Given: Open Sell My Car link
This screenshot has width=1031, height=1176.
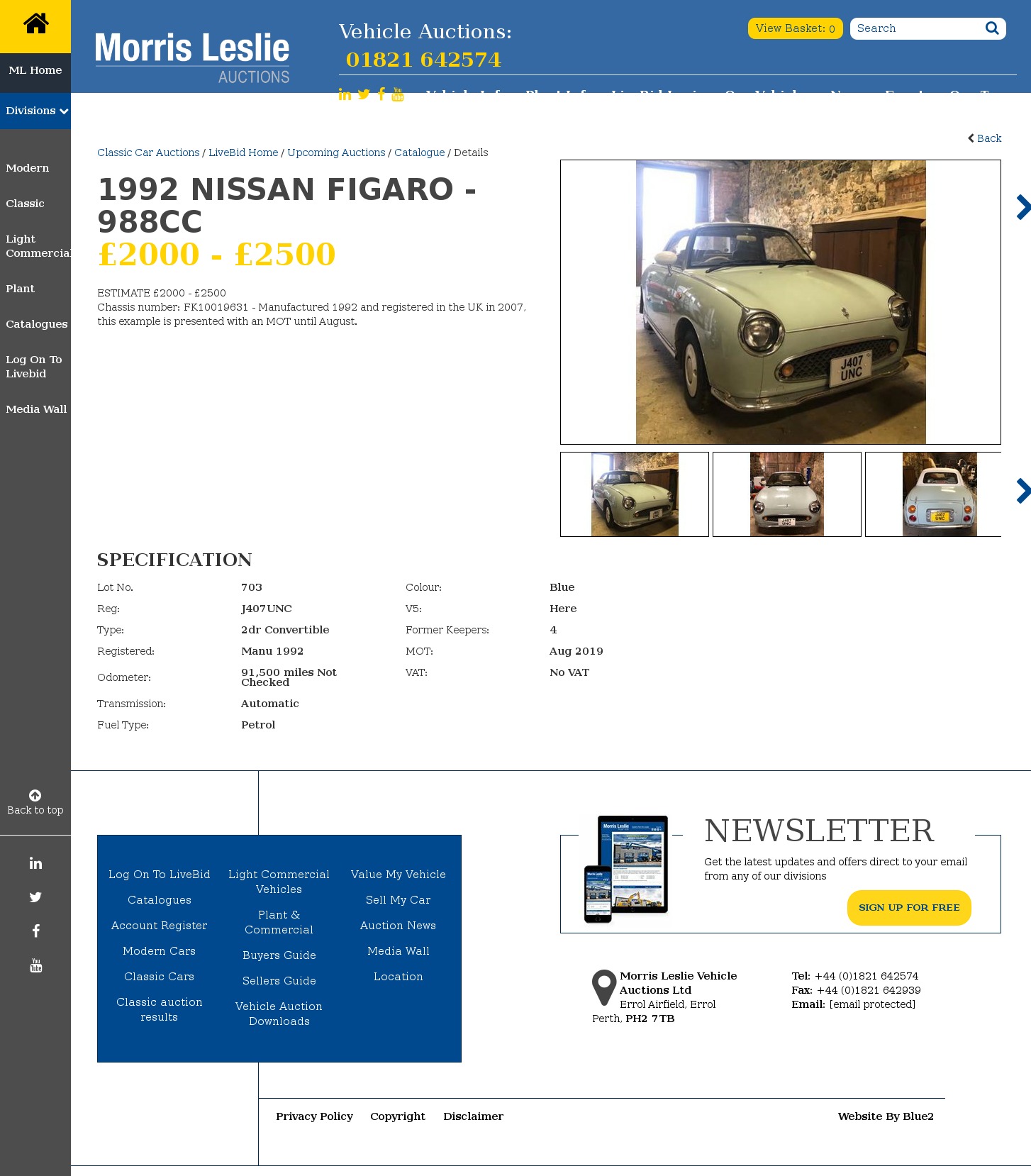Looking at the screenshot, I should pyautogui.click(x=399, y=900).
